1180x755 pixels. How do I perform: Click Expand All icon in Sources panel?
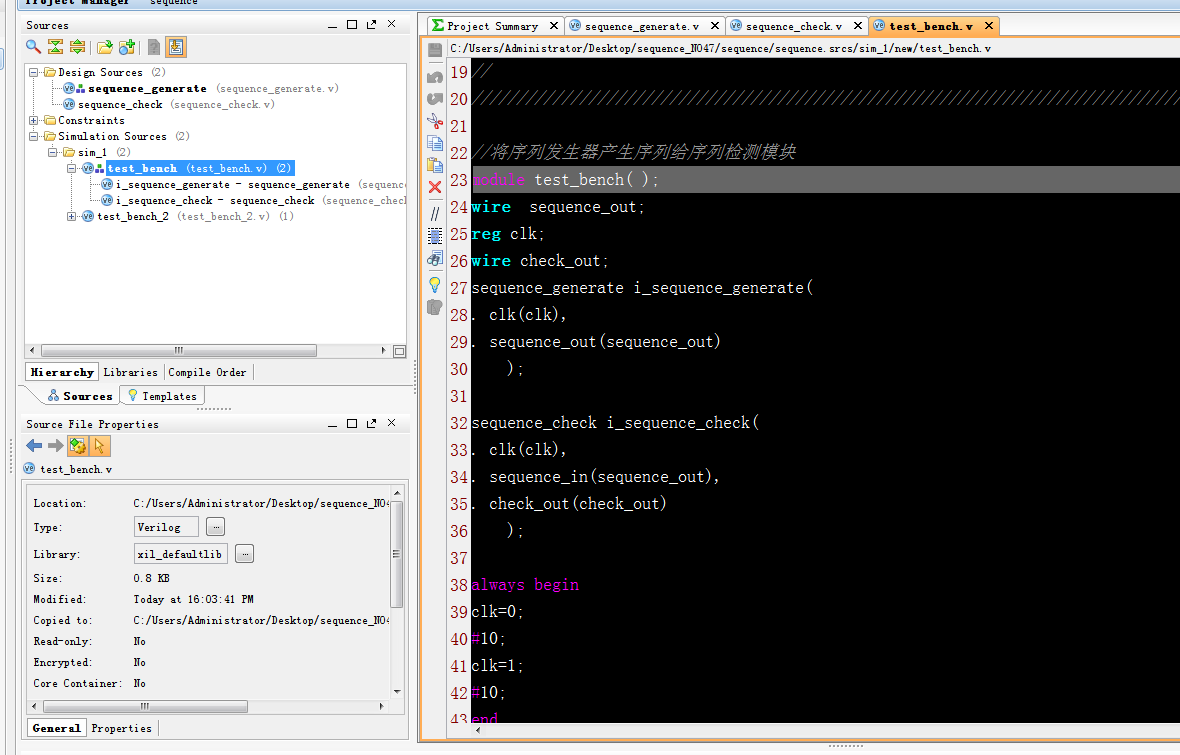pos(77,47)
